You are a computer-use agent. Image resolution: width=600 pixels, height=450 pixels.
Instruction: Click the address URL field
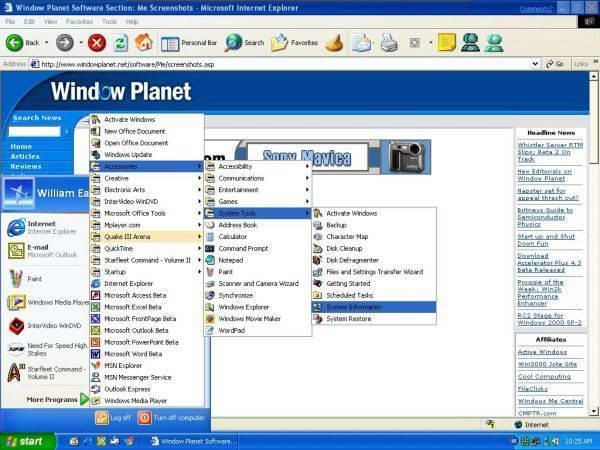[x=283, y=64]
